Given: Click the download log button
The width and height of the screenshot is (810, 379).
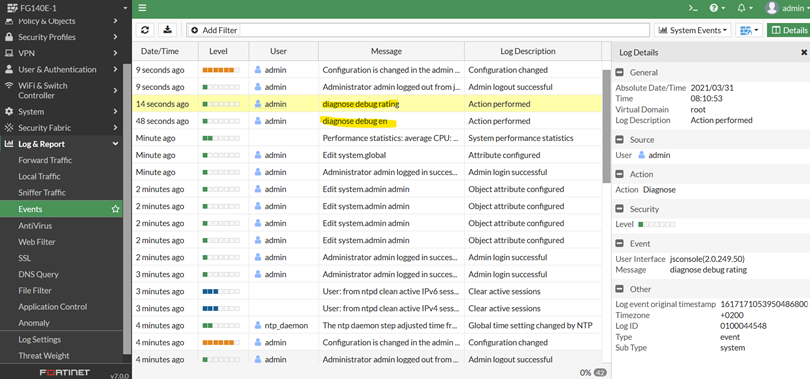Looking at the screenshot, I should (167, 30).
